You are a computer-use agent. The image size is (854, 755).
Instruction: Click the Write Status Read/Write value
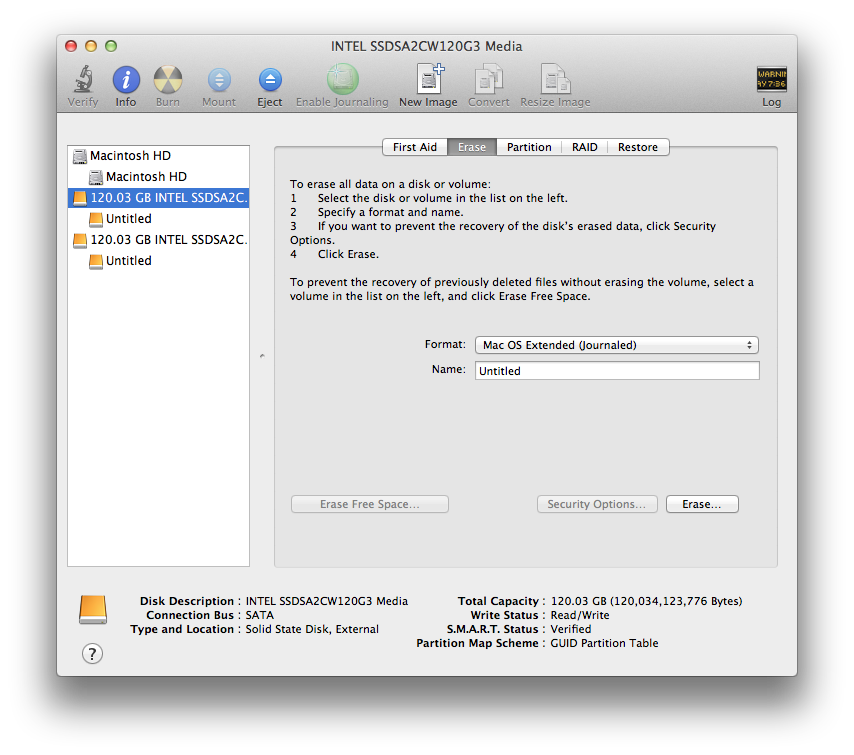pyautogui.click(x=580, y=615)
